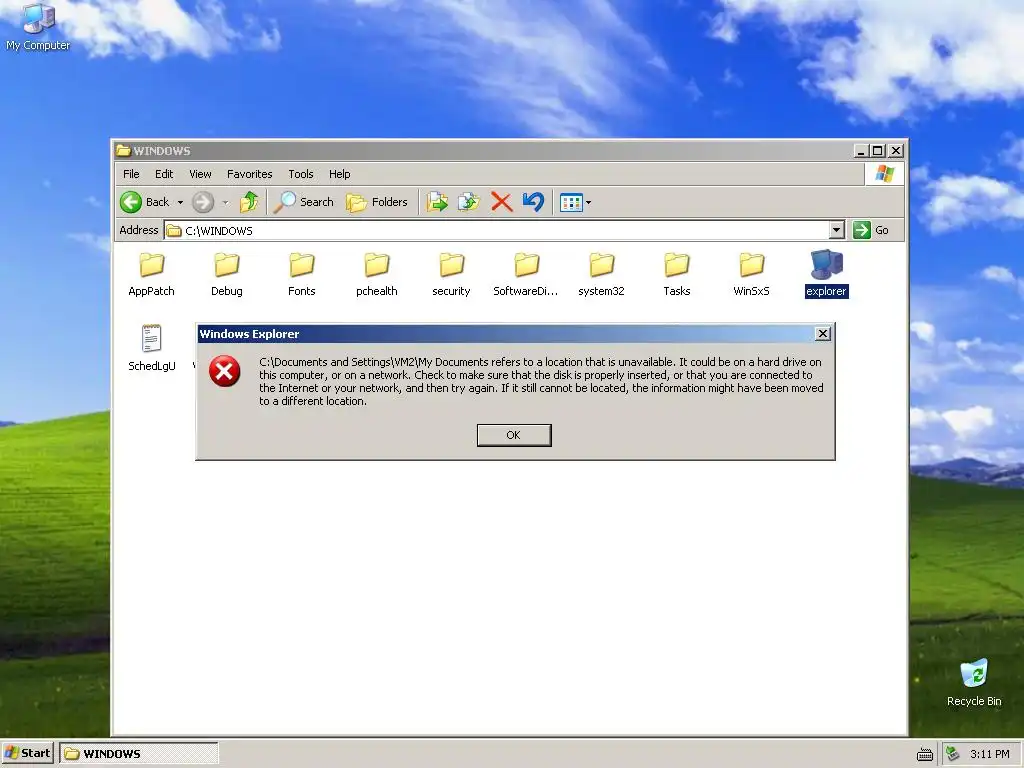Open the Tools menu
Viewport: 1024px width, 768px height.
(x=301, y=174)
